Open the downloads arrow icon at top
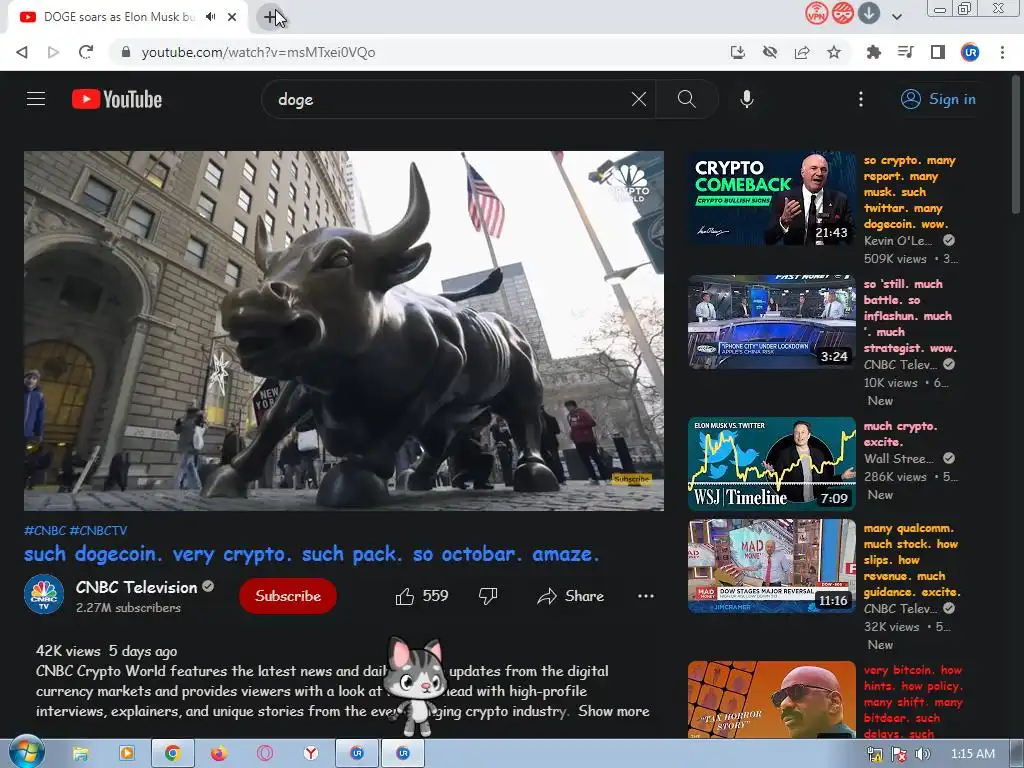 point(869,13)
